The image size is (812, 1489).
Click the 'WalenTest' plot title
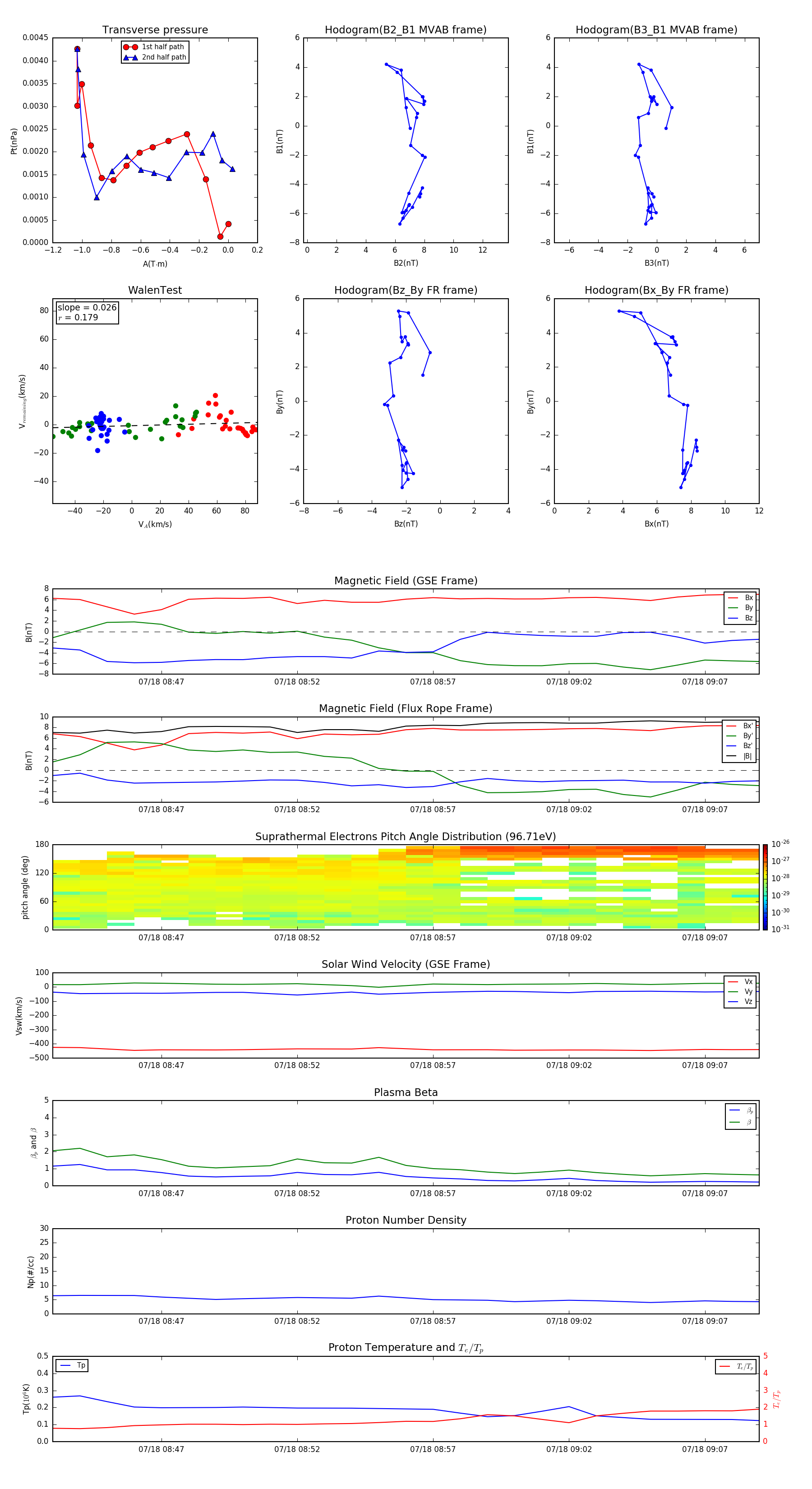(155, 290)
